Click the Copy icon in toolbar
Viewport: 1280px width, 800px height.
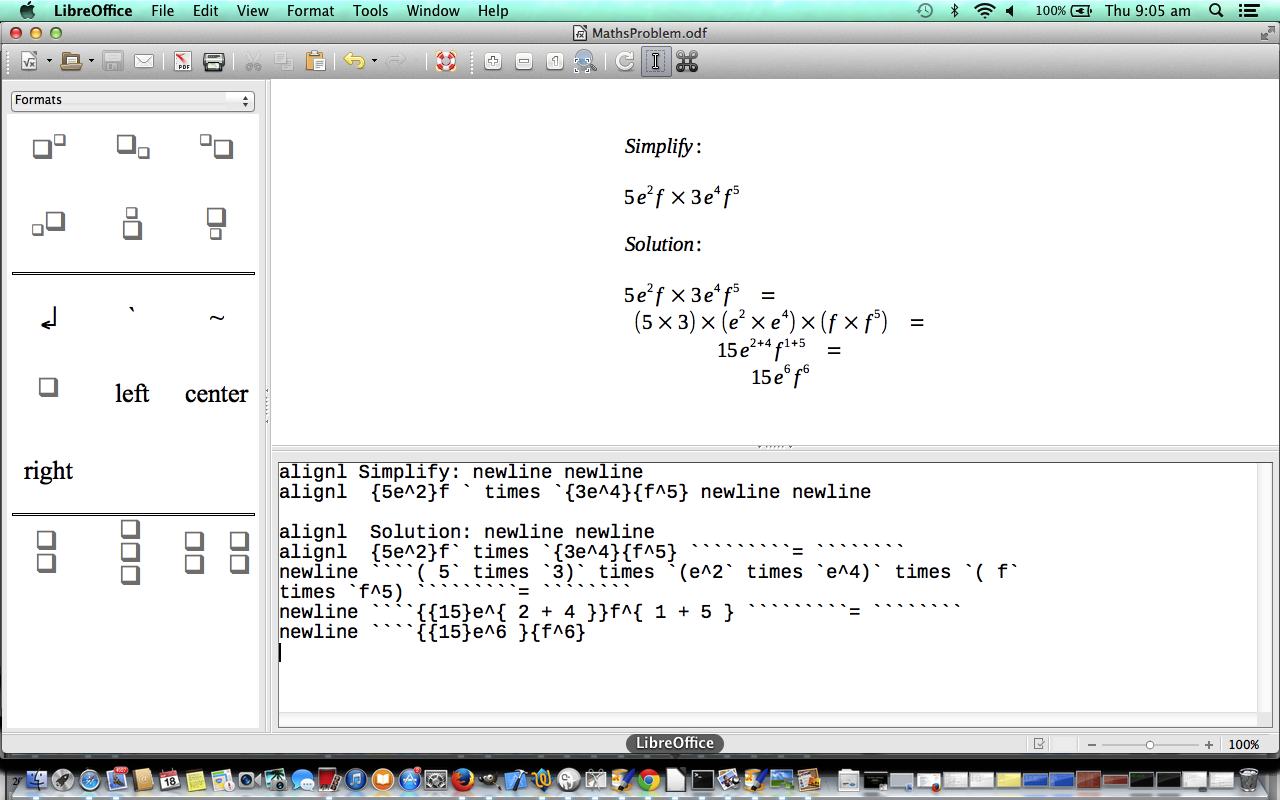click(x=284, y=62)
